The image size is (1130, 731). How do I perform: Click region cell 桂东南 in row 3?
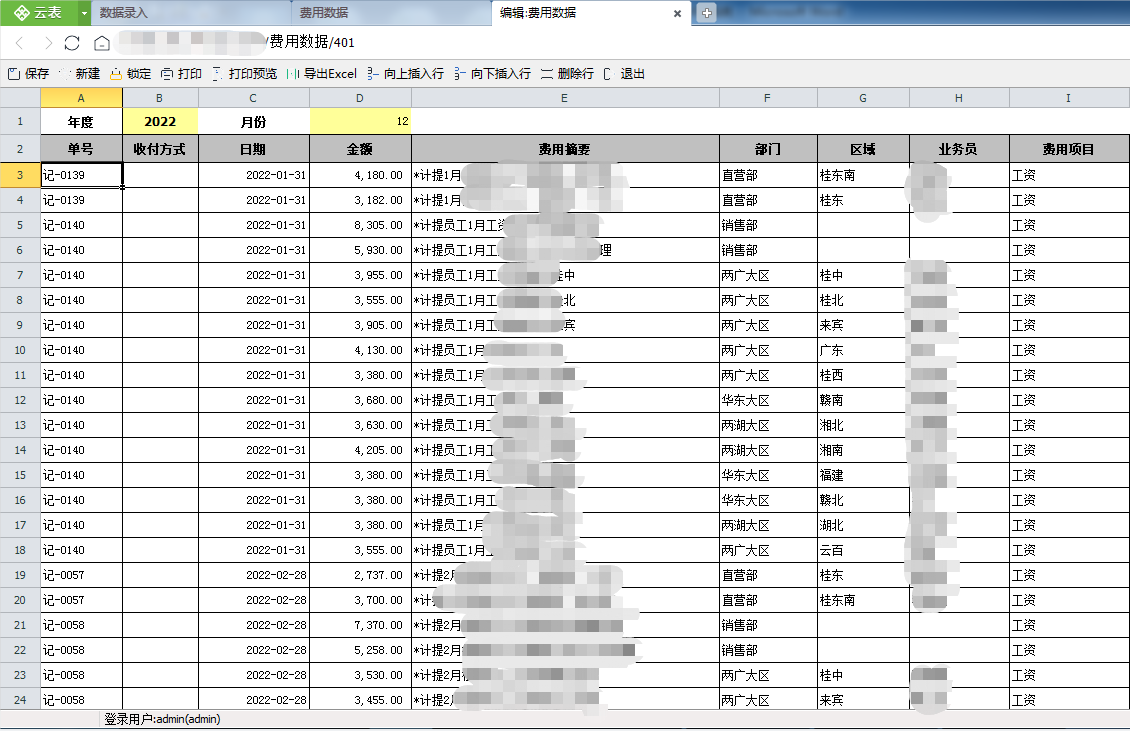(x=863, y=175)
